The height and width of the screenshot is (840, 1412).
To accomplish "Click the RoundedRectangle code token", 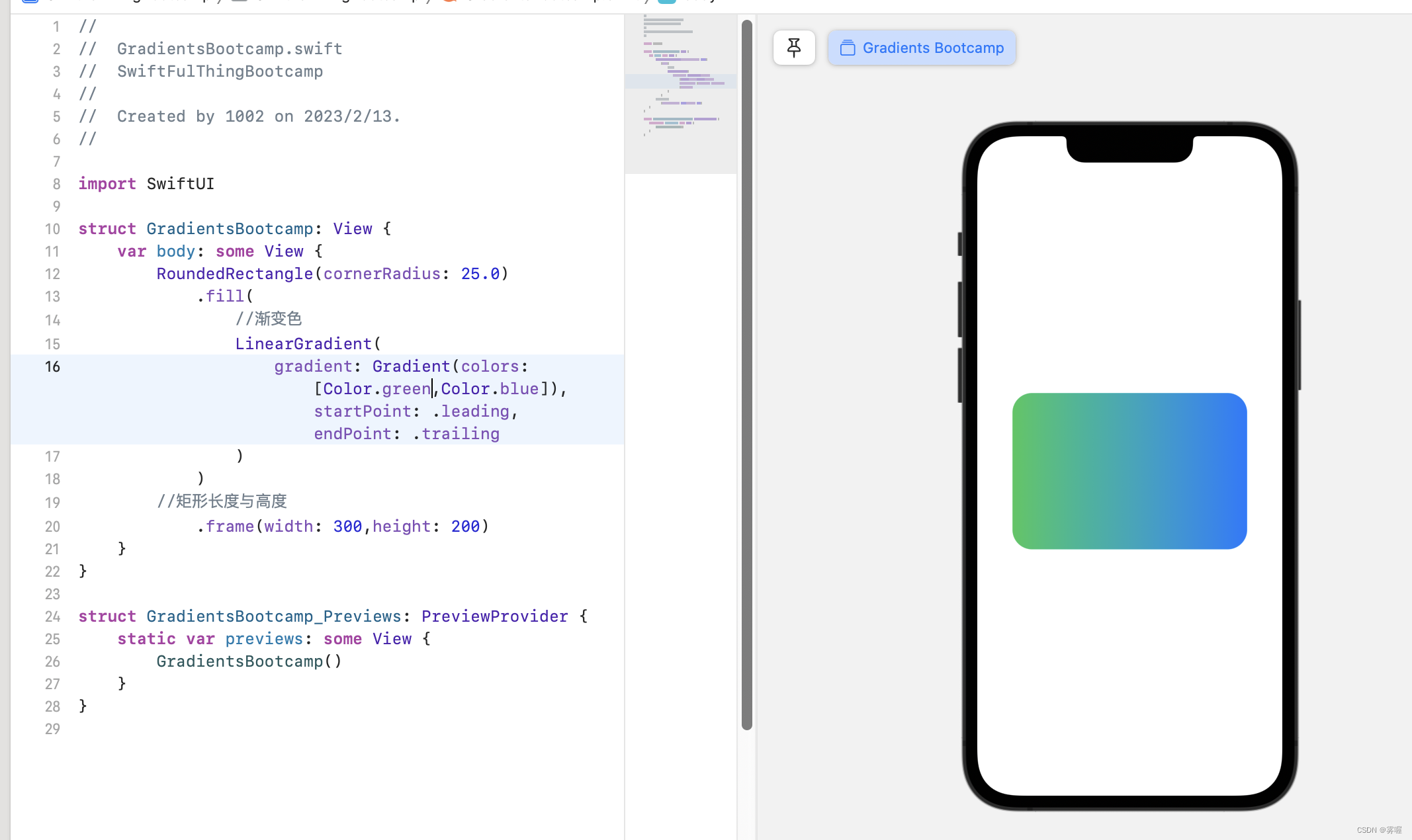I will coord(234,274).
